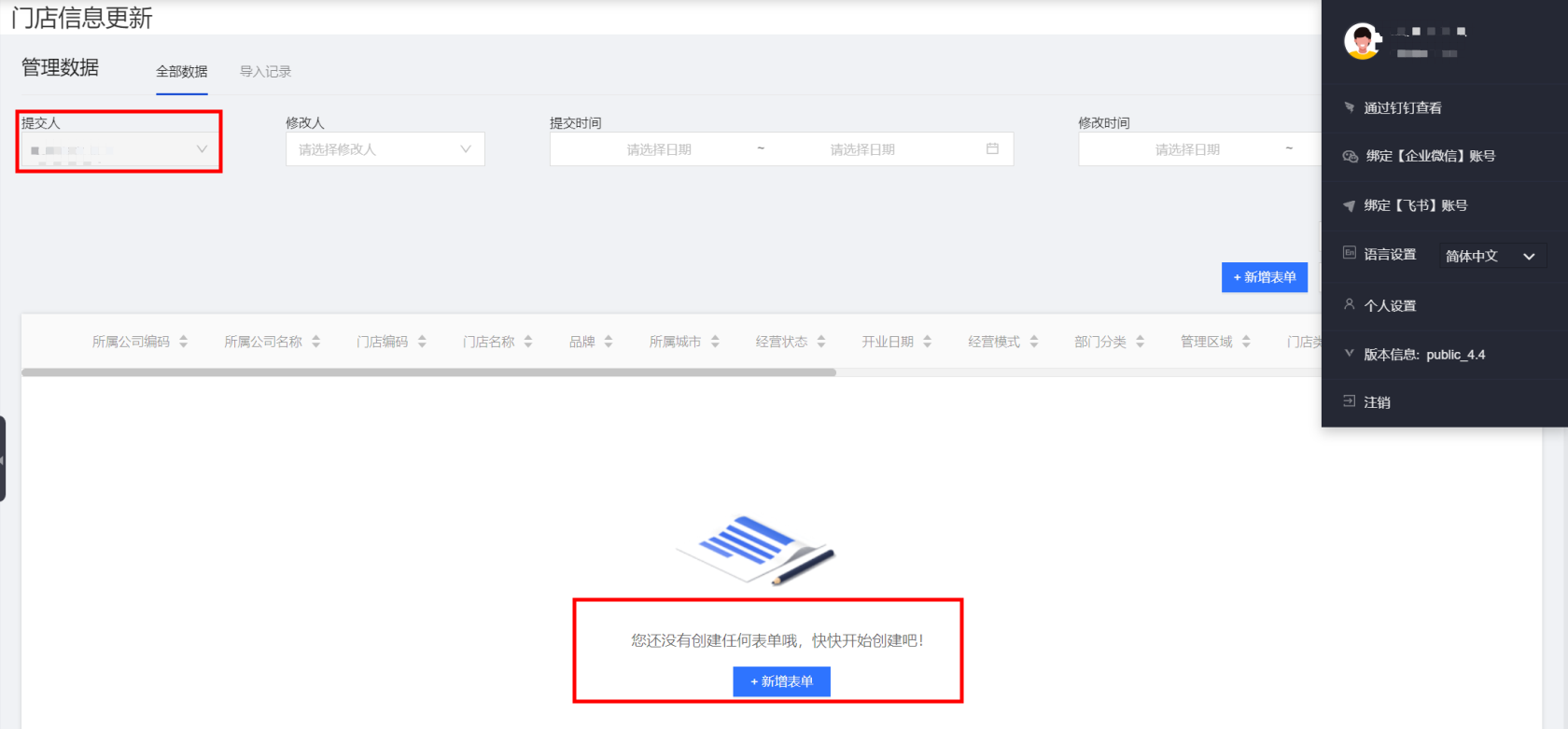The height and width of the screenshot is (729, 1568).
Task: Open the 修改人 selection dropdown
Action: (385, 149)
